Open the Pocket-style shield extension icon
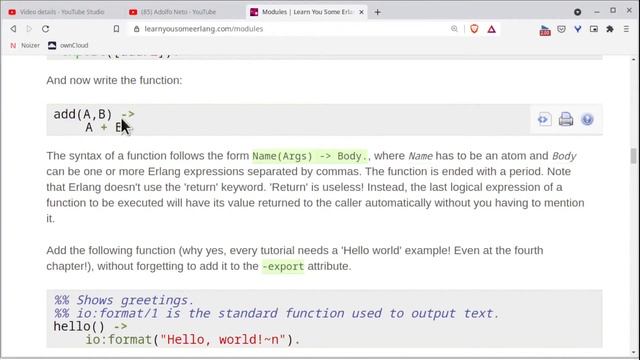This screenshot has width=640, height=360. point(562,29)
